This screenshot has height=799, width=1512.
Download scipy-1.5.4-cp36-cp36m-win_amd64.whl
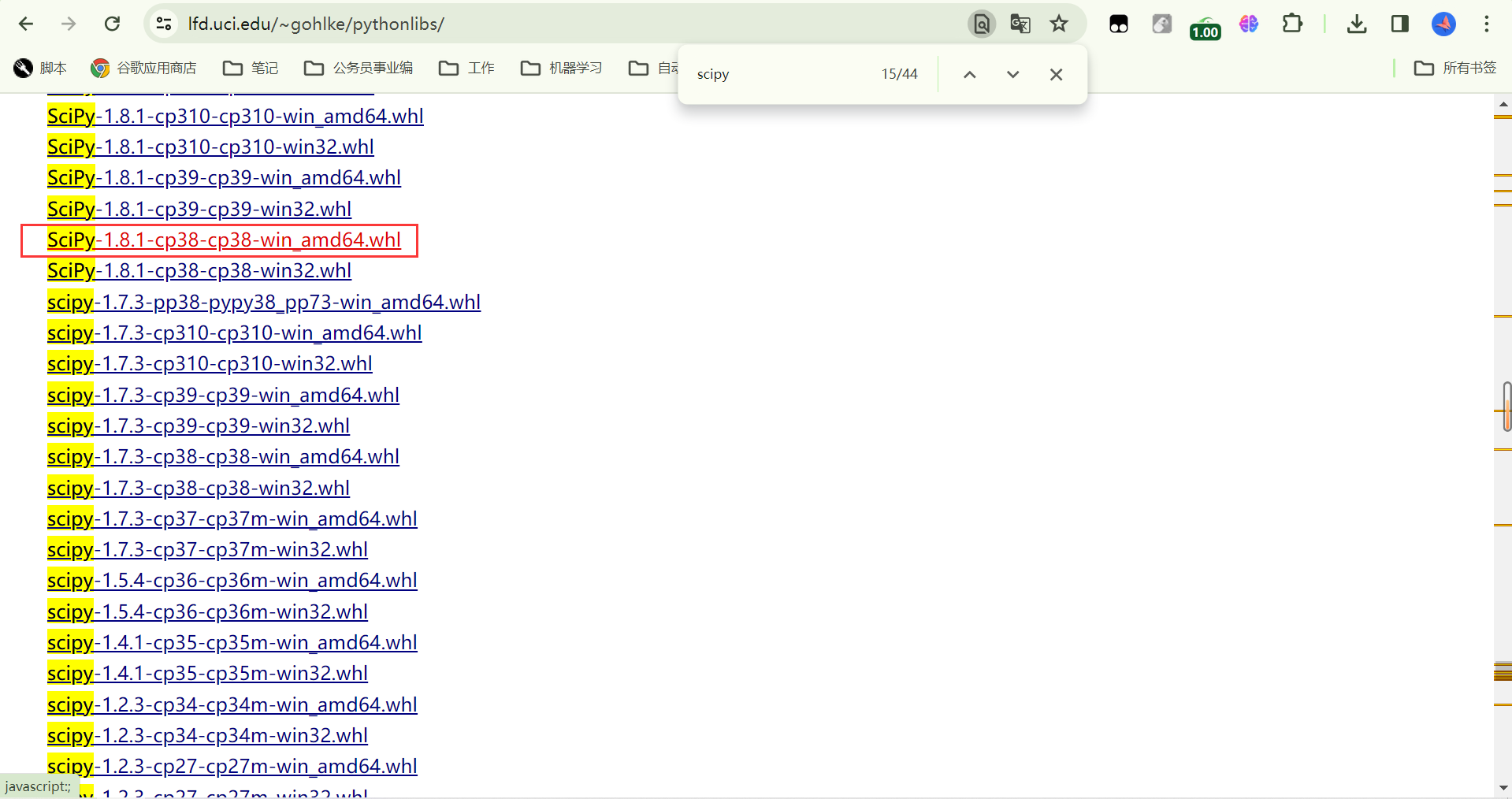click(x=232, y=580)
